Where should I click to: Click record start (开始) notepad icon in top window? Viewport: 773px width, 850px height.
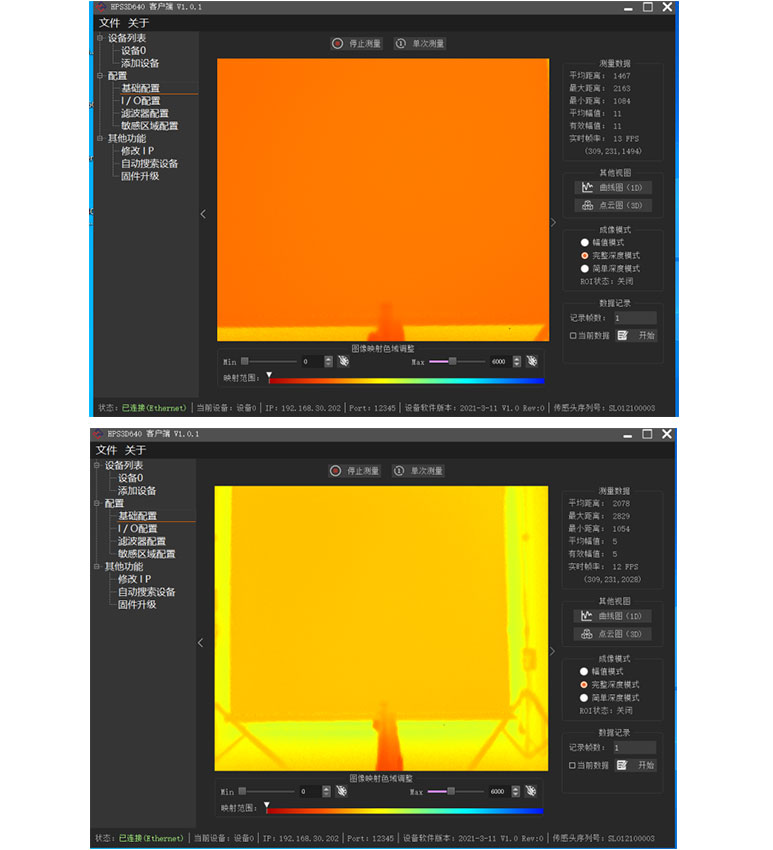pos(623,336)
